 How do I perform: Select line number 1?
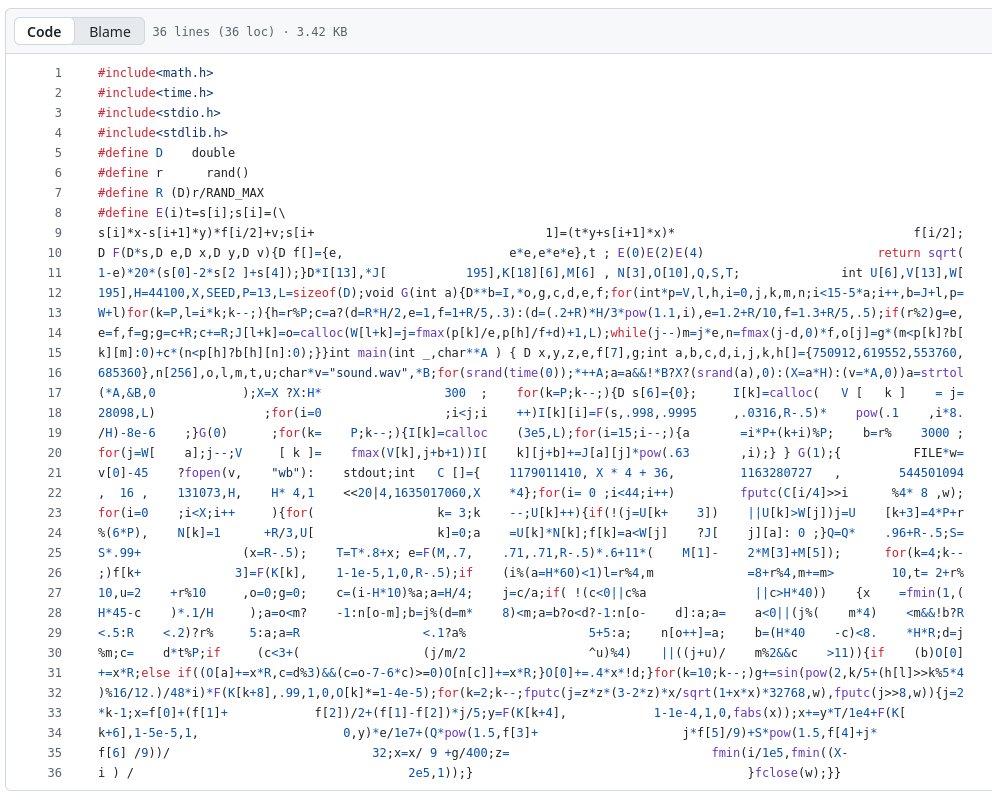coord(58,73)
